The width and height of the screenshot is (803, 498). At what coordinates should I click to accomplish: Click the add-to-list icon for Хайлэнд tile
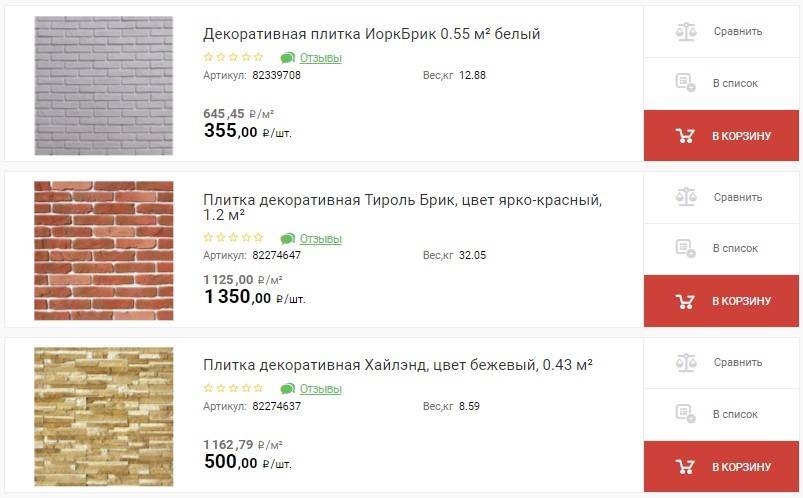(685, 413)
